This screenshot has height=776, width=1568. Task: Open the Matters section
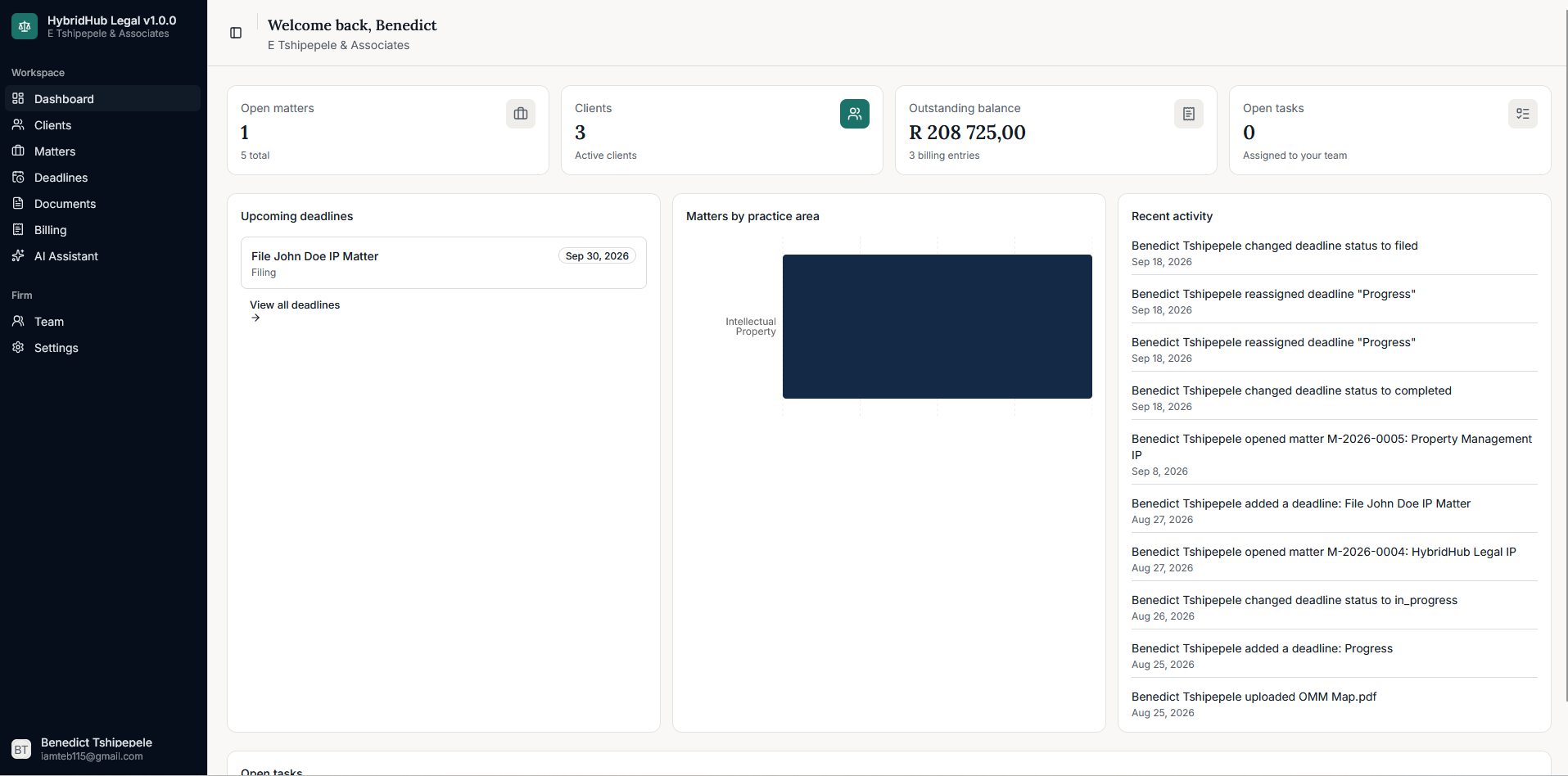(103, 151)
